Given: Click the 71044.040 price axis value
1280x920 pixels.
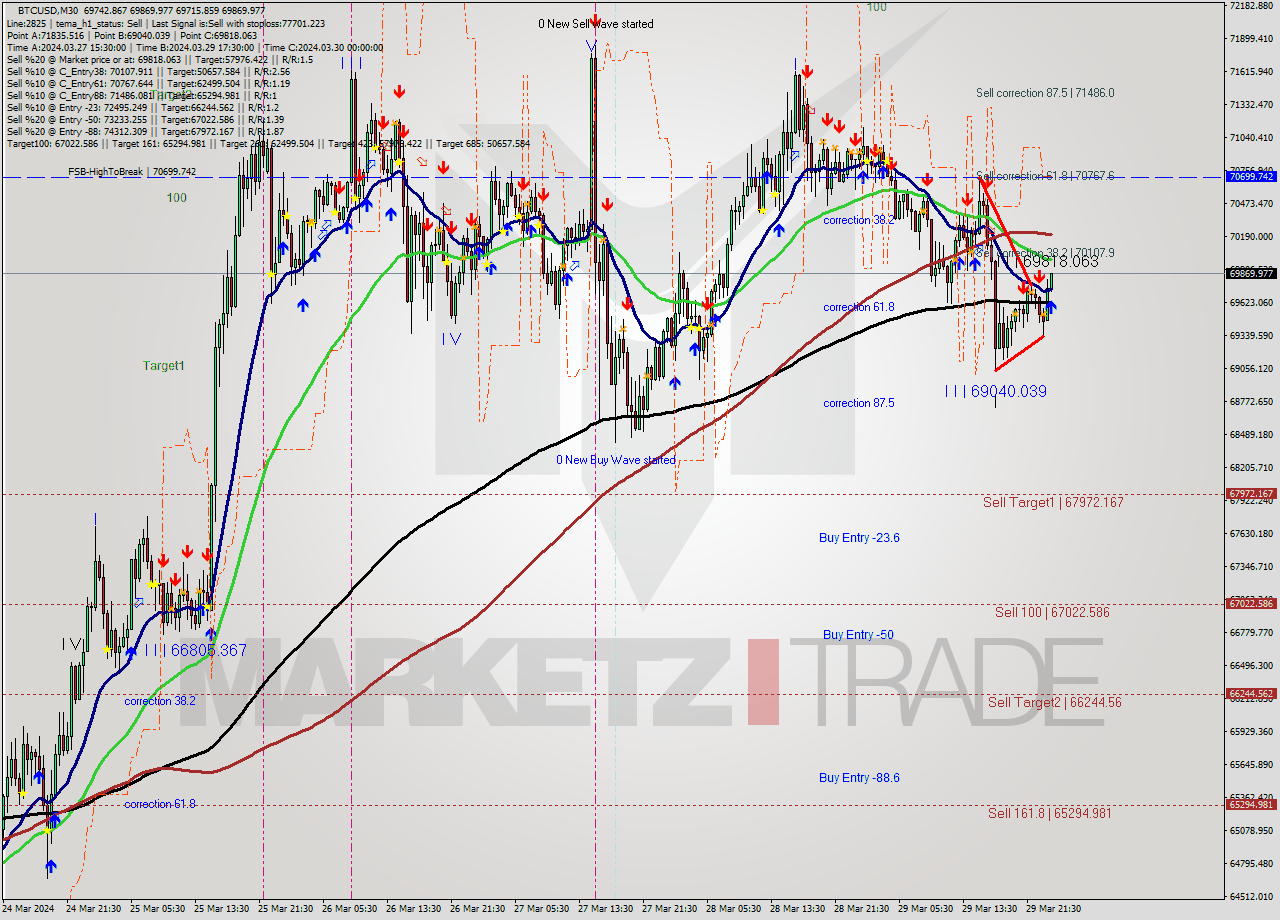Looking at the screenshot, I should [1251, 138].
